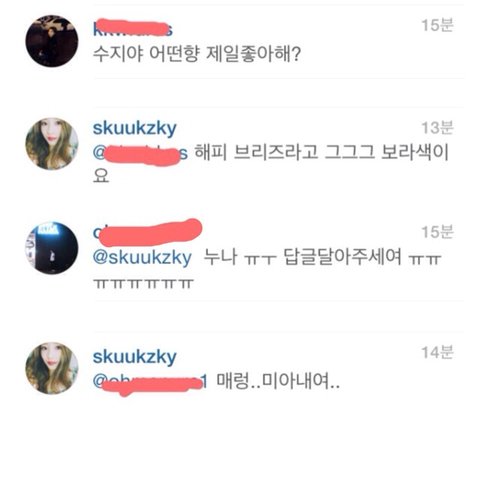480x478 pixels.
Task: Tap the 13분 timestamp on skuukzky's reply
Action: 437,128
